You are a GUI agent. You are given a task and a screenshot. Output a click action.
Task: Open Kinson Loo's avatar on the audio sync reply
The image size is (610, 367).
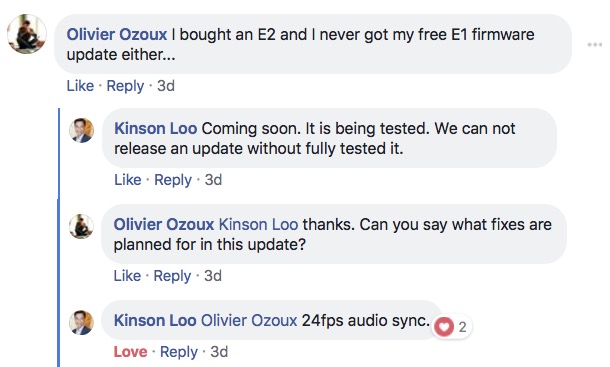tap(81, 322)
